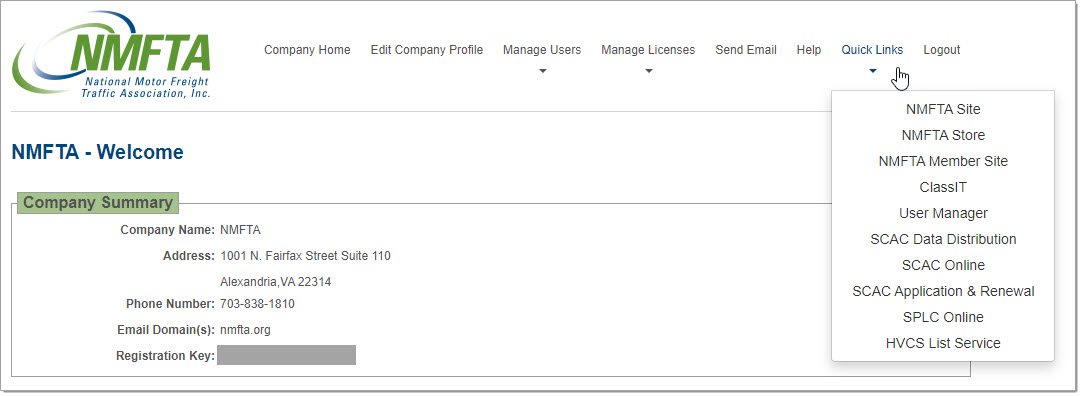Expand the Manage Licenses dropdown arrow
Viewport: 1081px width, 396px height.
649,71
